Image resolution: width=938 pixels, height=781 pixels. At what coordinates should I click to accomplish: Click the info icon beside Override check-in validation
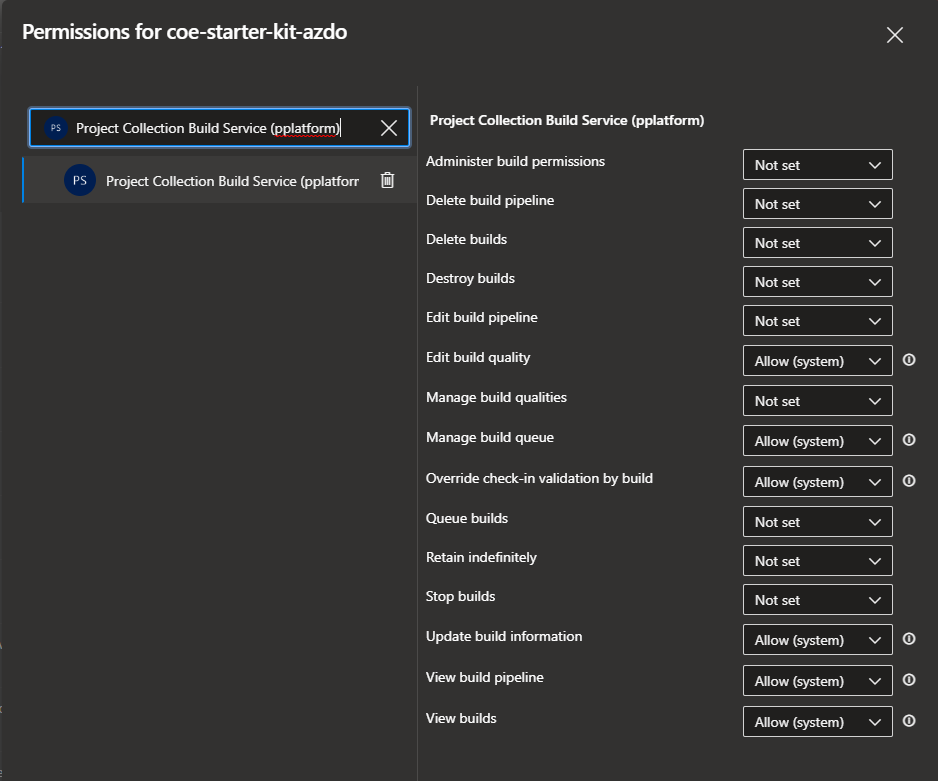pyautogui.click(x=909, y=481)
